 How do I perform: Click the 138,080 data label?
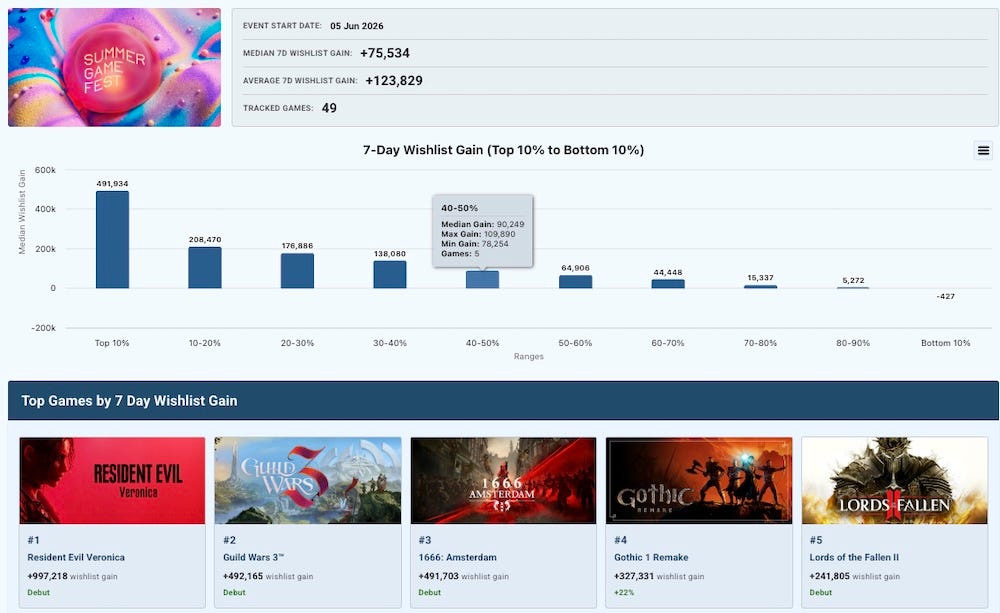pos(390,254)
